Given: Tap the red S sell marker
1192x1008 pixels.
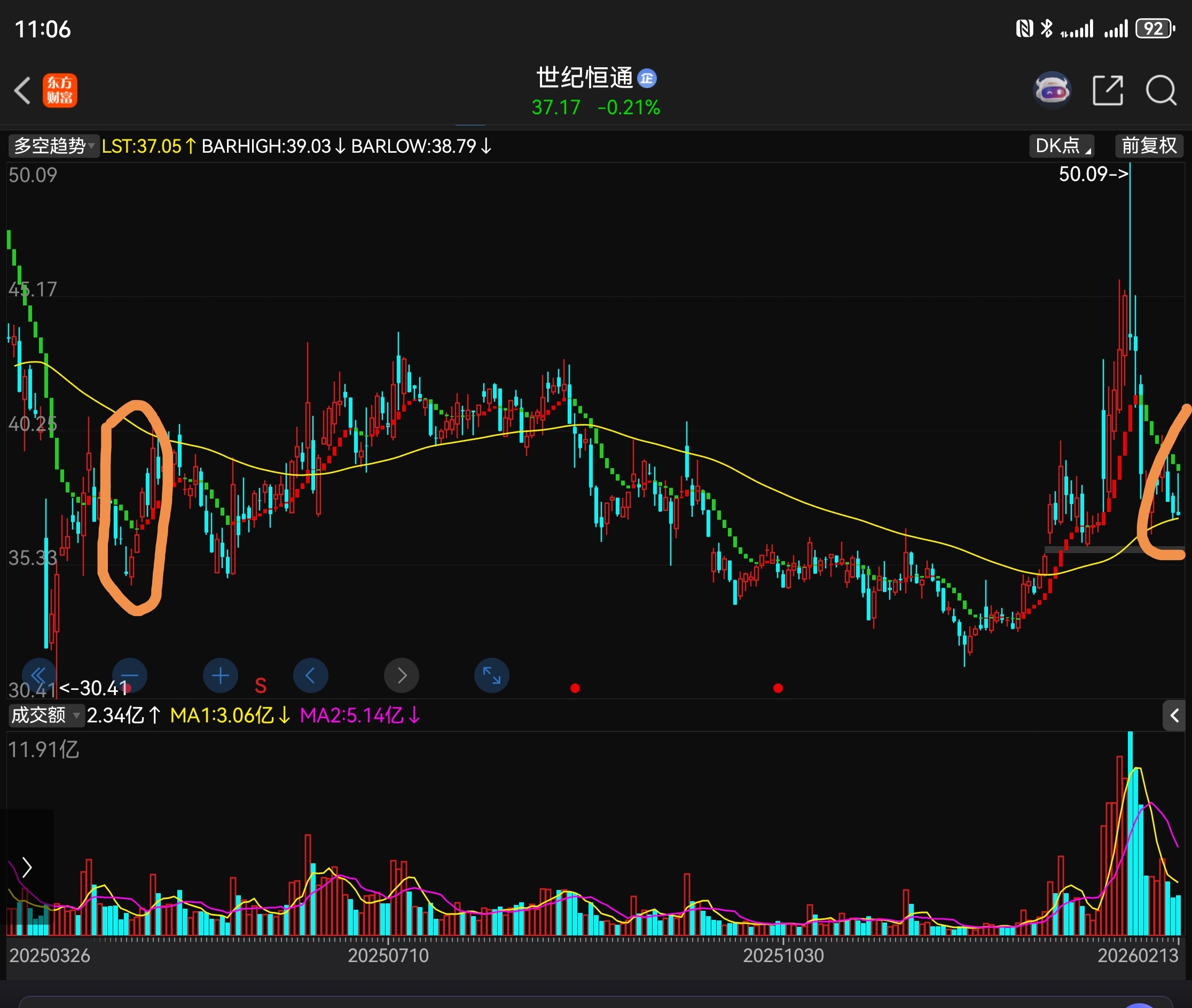Looking at the screenshot, I should point(260,685).
